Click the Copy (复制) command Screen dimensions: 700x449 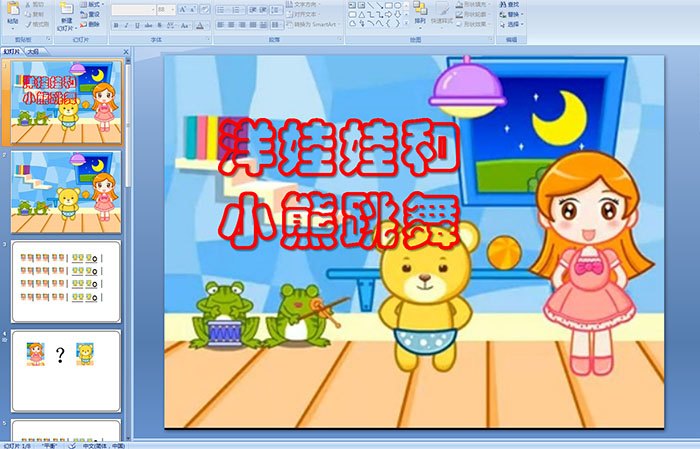coord(35,14)
